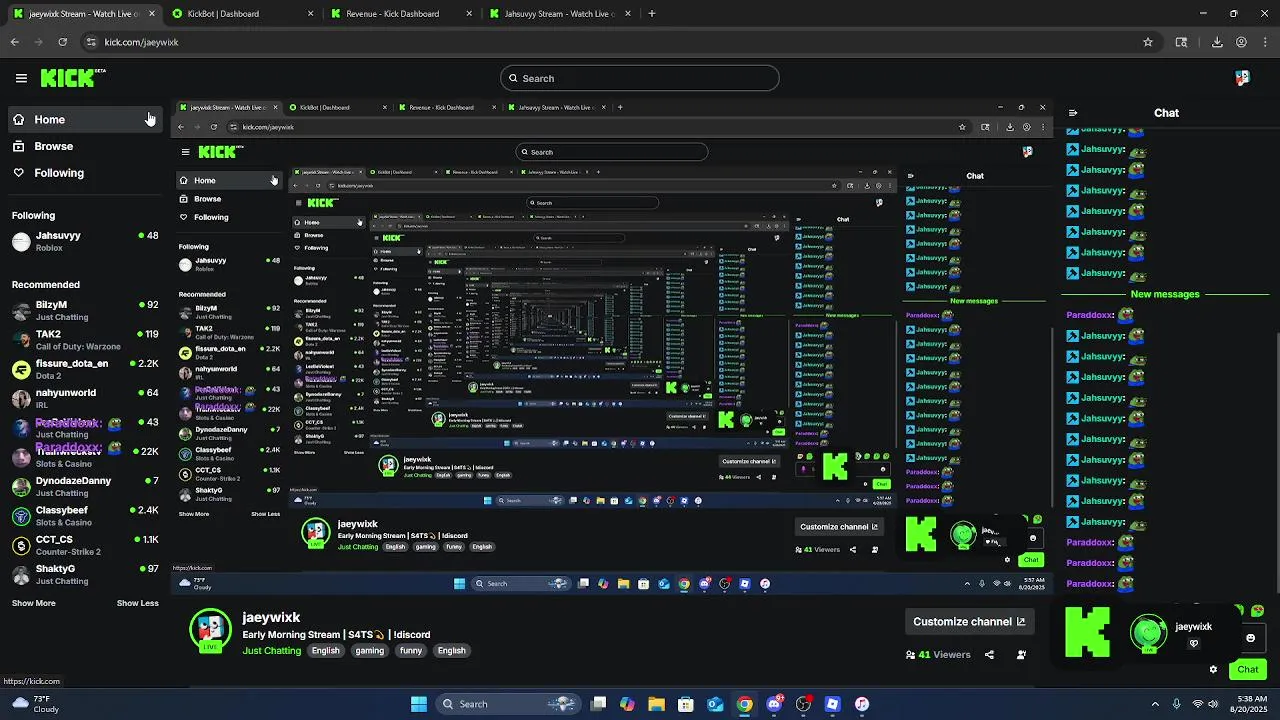Open the 73°F Cloudy weather widget
Image resolution: width=1280 pixels, height=720 pixels.
point(33,704)
